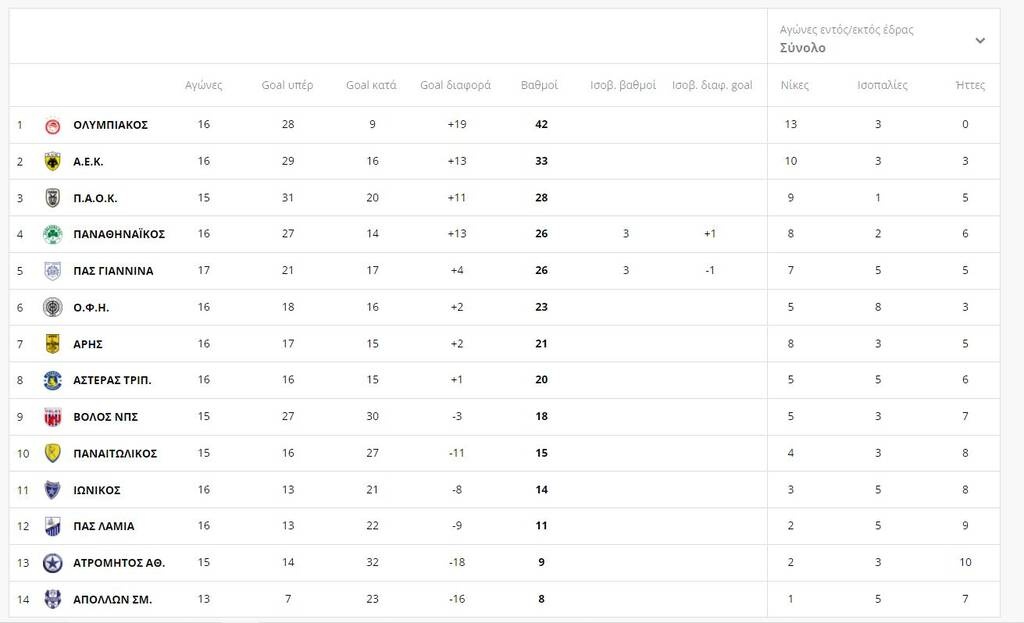Click the ΑΡΗΣ yellow team badge
The height and width of the screenshot is (623, 1024).
point(52,344)
